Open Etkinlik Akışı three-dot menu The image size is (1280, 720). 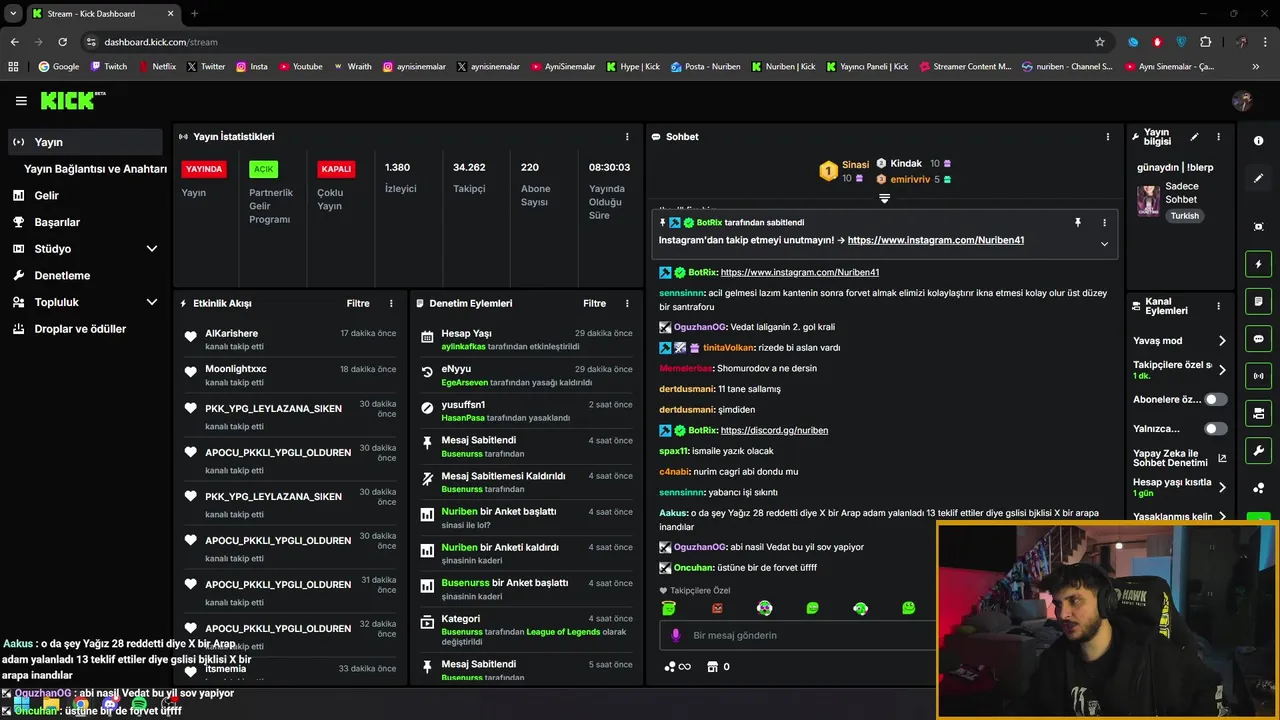pos(391,303)
